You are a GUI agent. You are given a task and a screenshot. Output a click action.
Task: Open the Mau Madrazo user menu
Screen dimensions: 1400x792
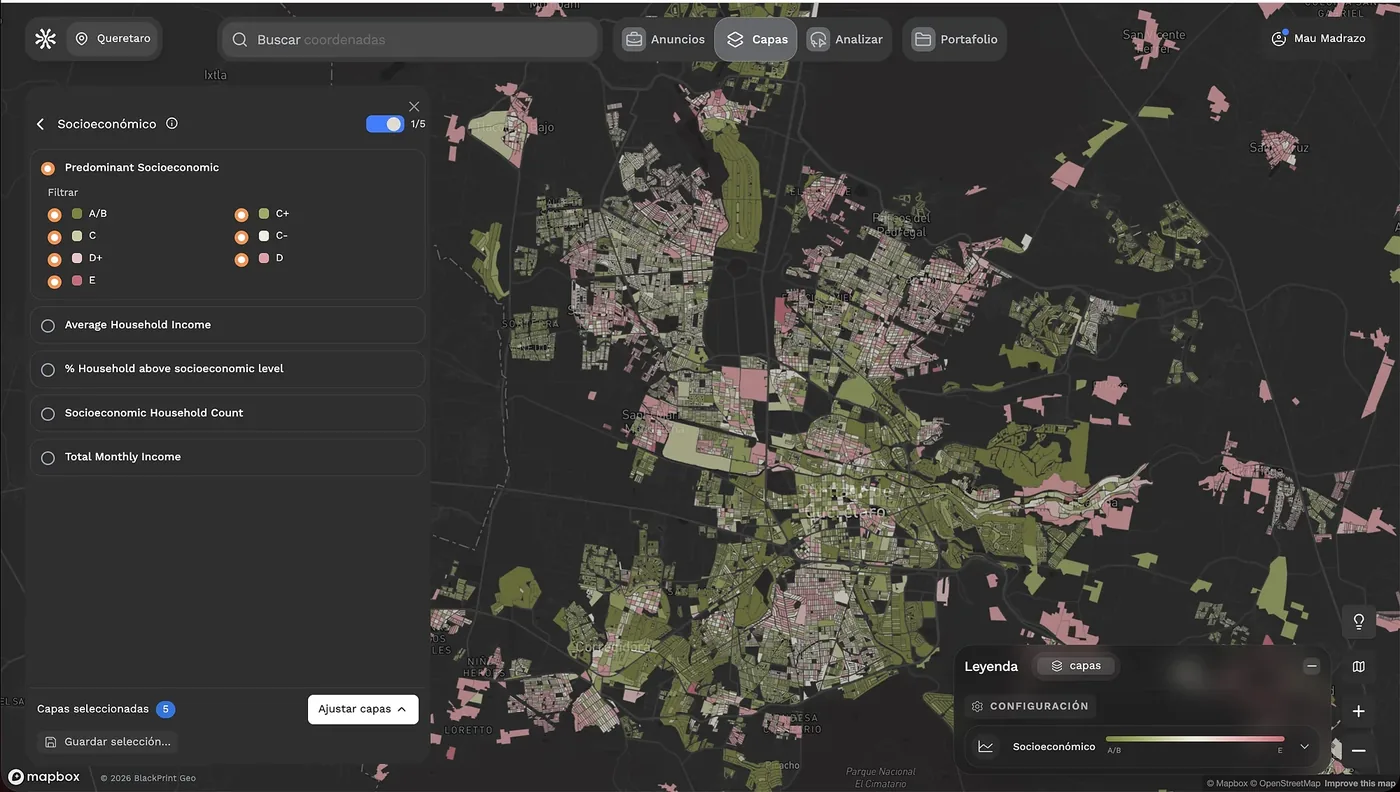coord(1318,39)
